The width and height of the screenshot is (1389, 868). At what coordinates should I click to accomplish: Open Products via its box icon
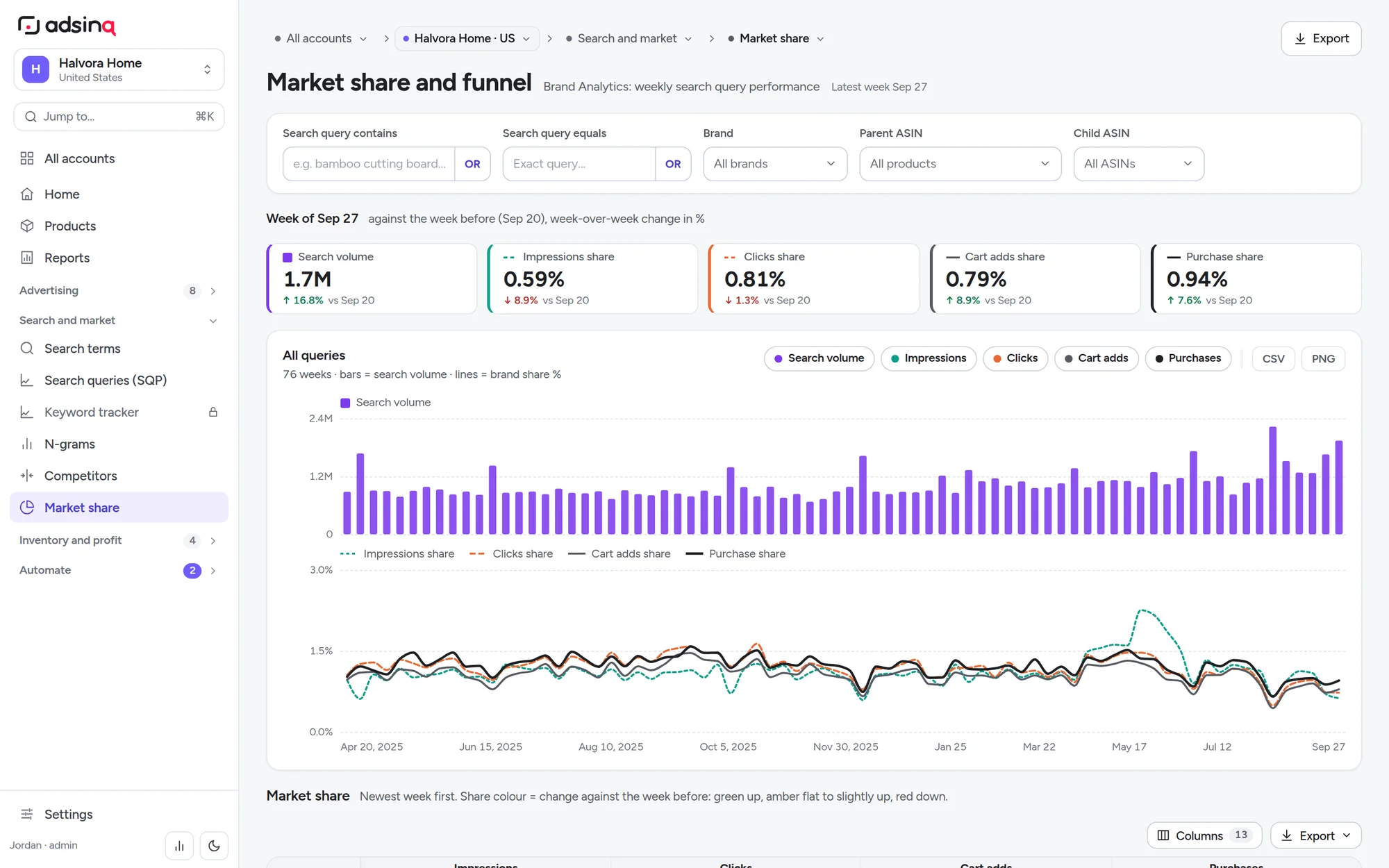pyautogui.click(x=27, y=226)
